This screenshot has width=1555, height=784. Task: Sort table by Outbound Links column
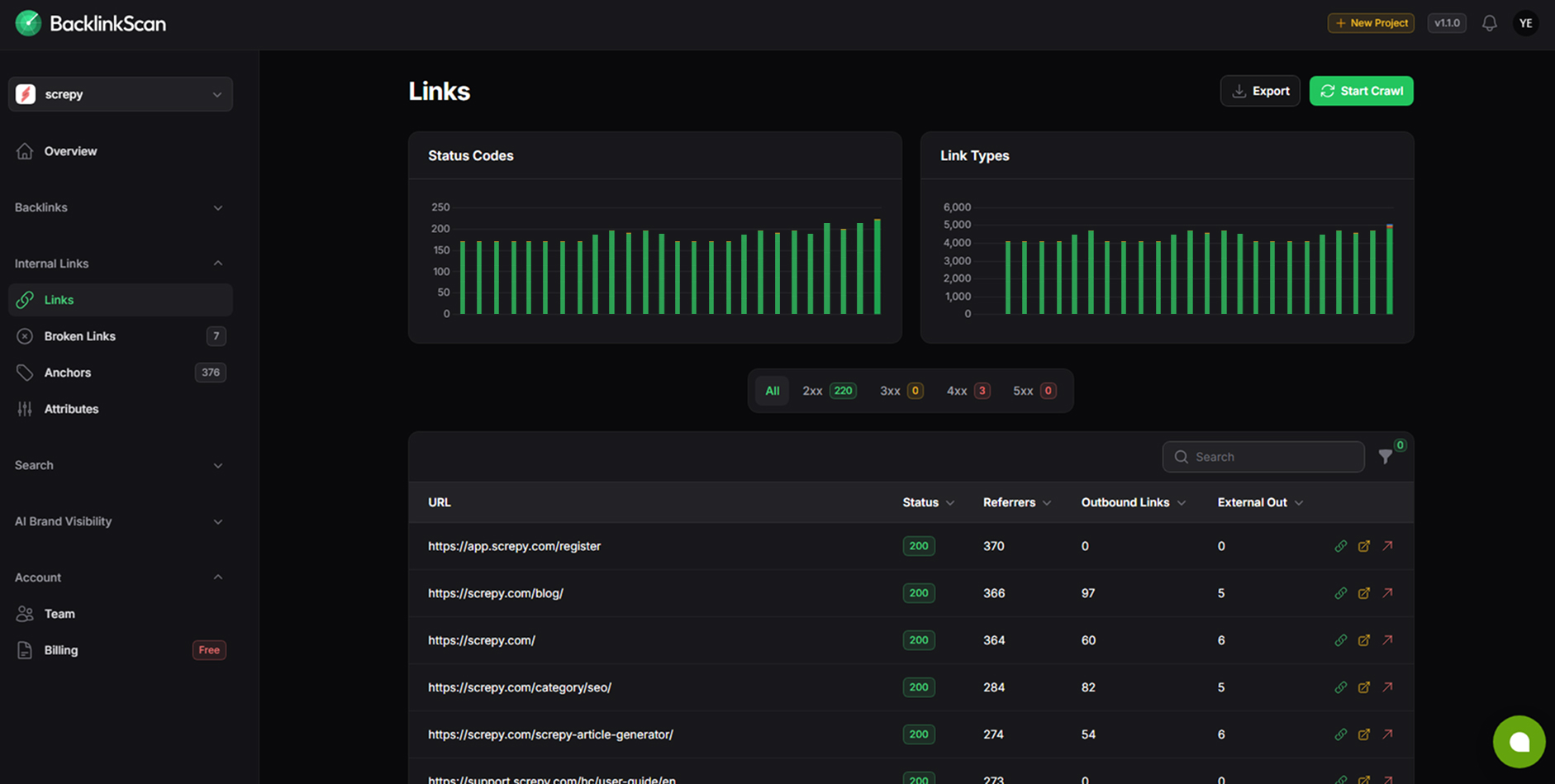(x=1134, y=502)
